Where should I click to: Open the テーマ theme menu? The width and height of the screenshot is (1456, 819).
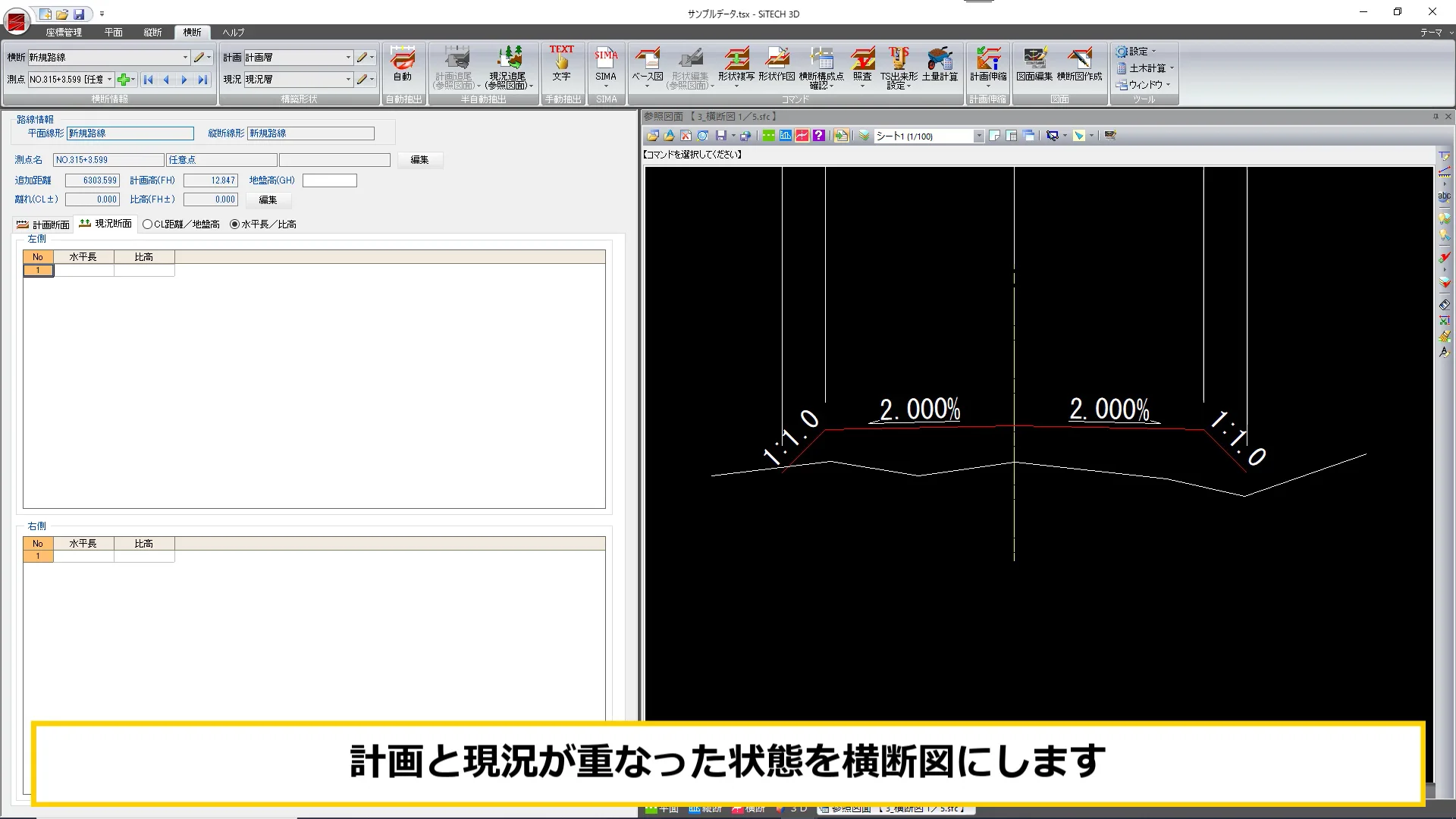tap(1435, 33)
